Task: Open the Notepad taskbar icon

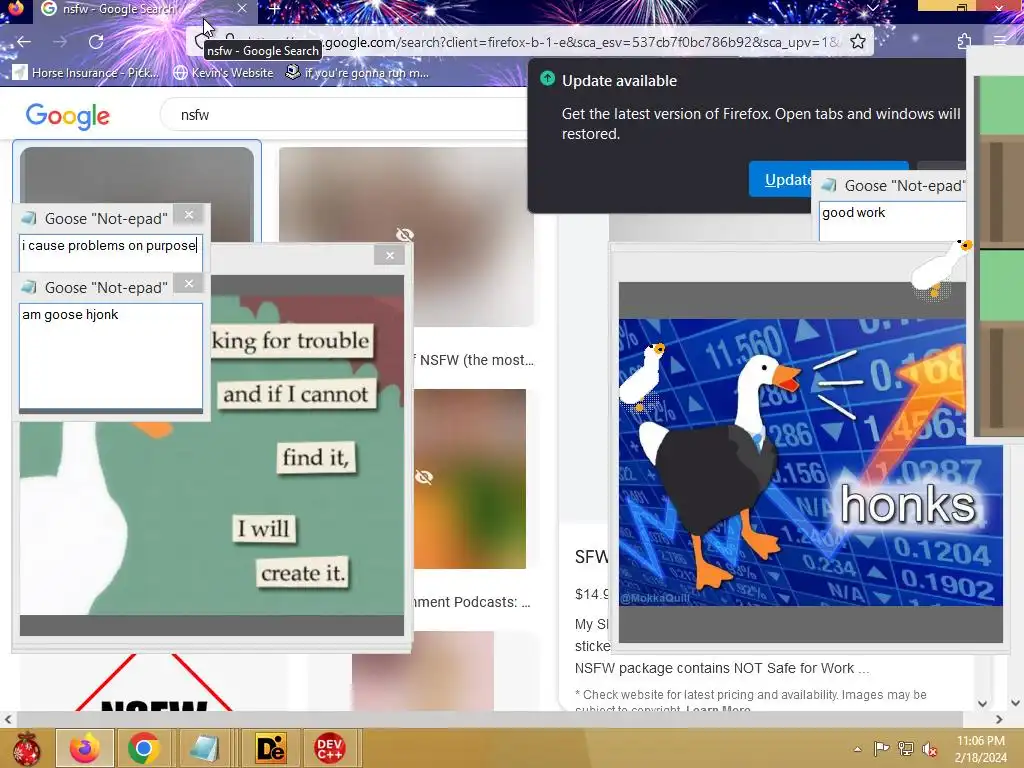Action: (204, 748)
